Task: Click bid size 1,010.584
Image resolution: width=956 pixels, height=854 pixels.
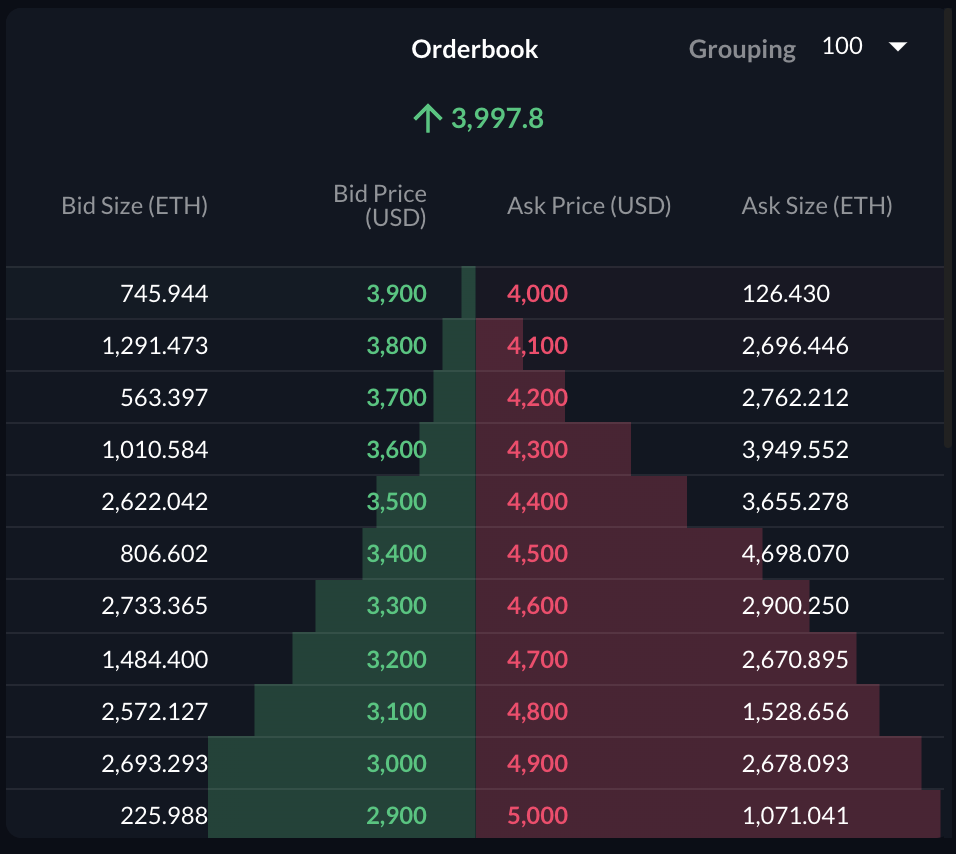Action: pyautogui.click(x=155, y=449)
